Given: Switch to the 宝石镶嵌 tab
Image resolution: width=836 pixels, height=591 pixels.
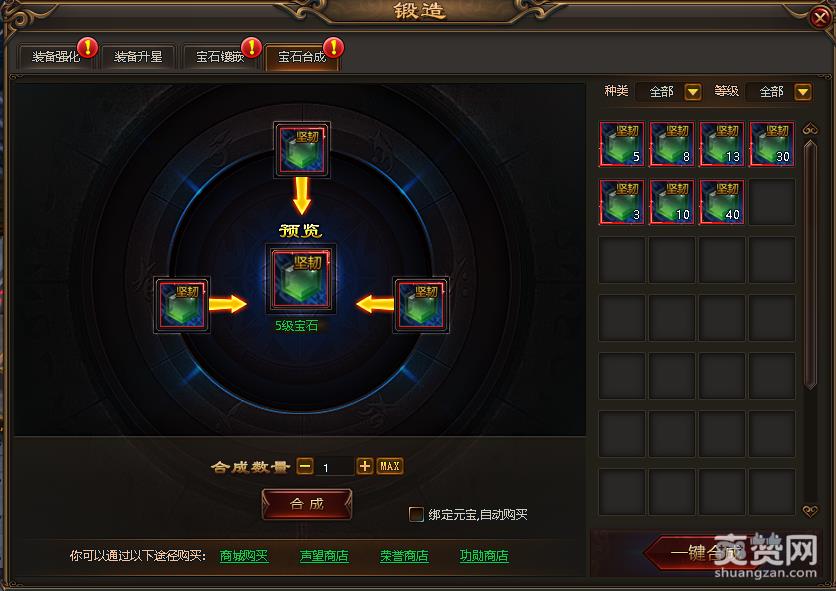Looking at the screenshot, I should (220, 57).
